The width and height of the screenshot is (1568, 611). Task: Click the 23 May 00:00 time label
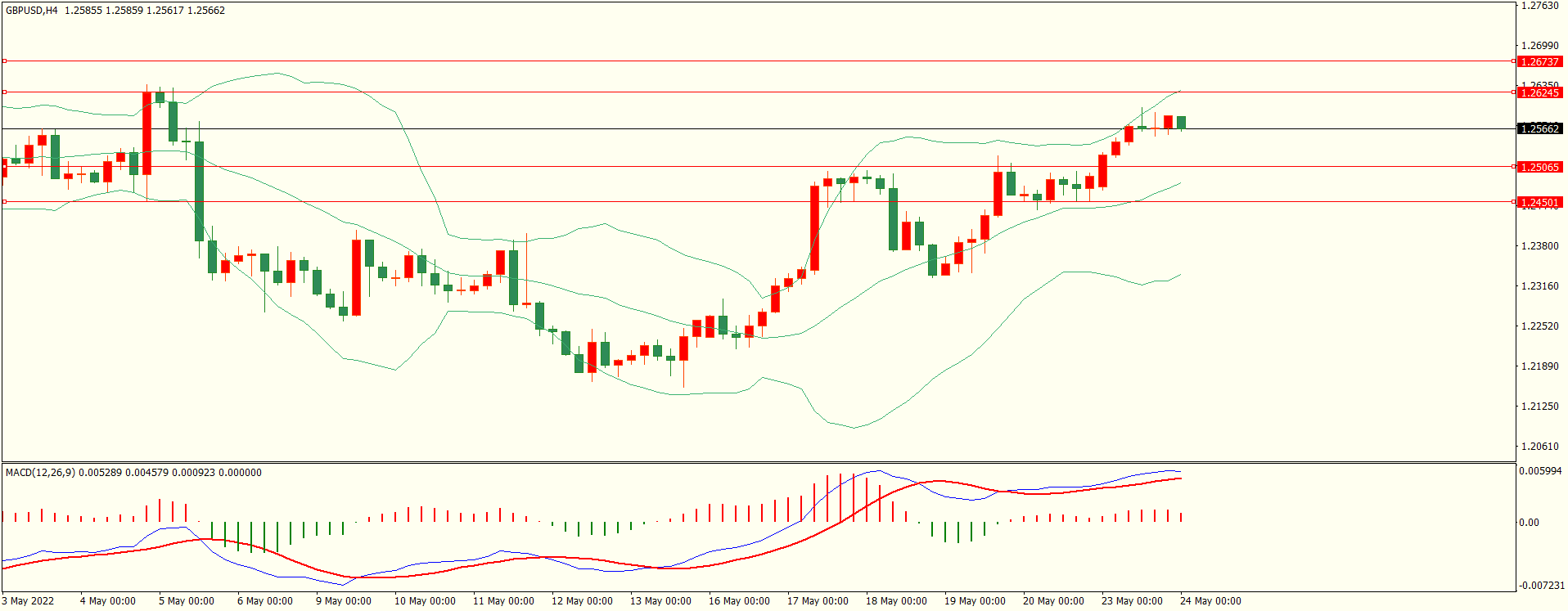pyautogui.click(x=1132, y=601)
